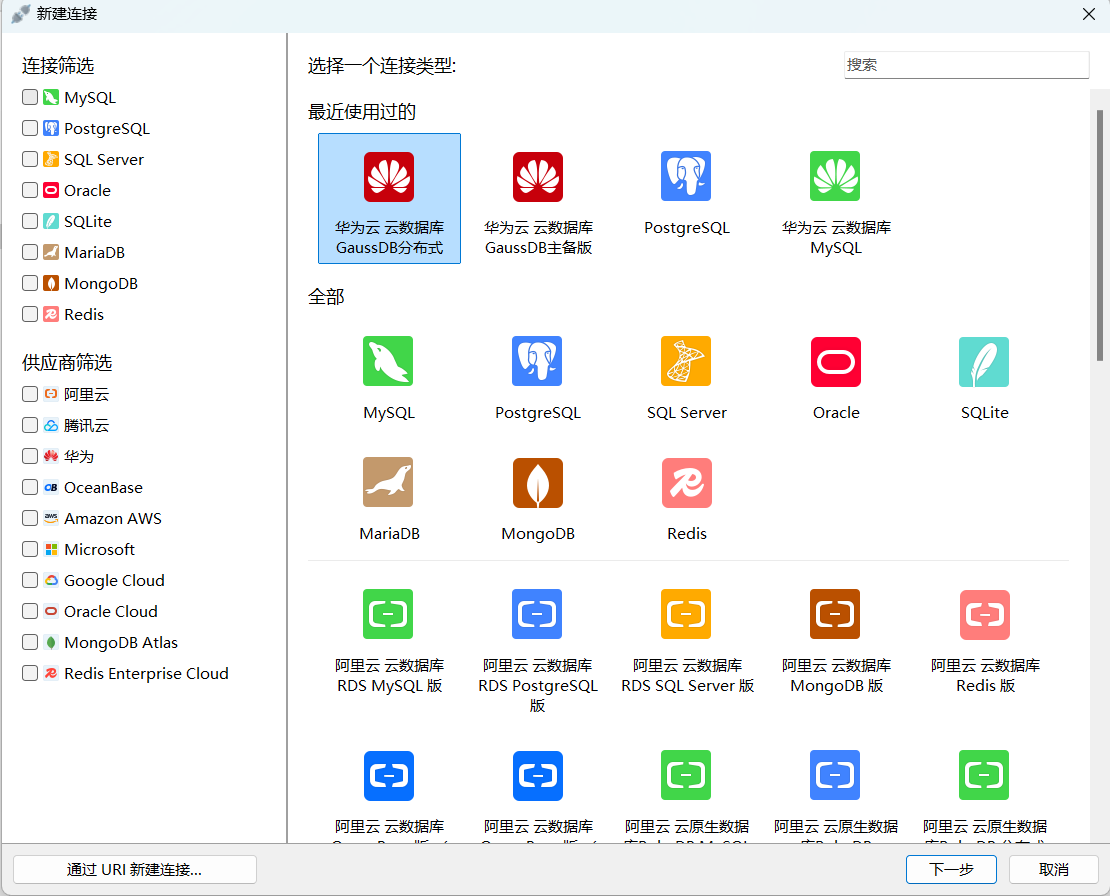Enable 阿里云 vendor filter
This screenshot has width=1110, height=896.
(30, 394)
